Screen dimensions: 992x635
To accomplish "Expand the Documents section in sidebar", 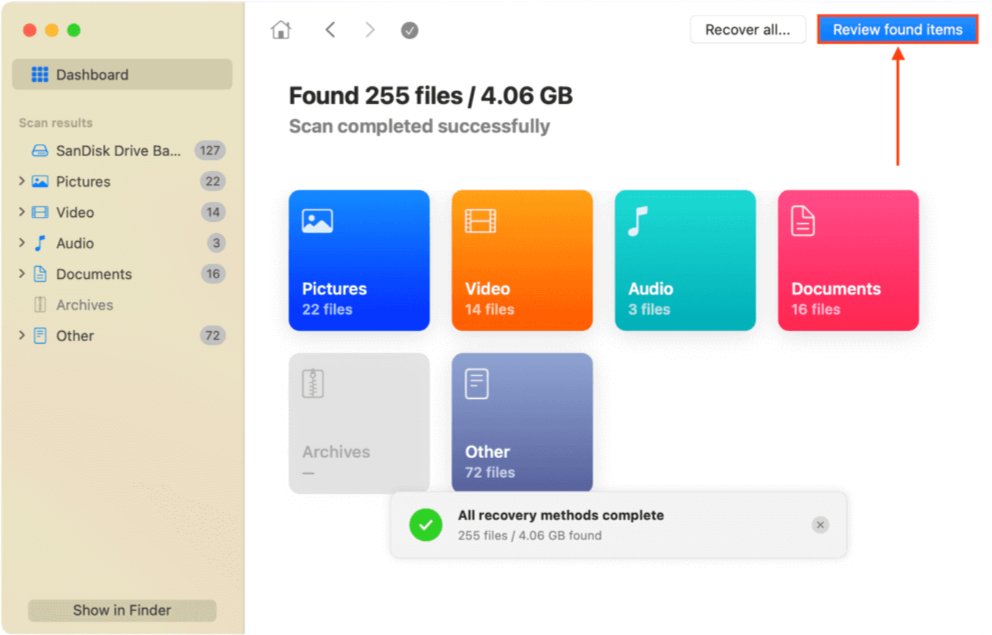I will (x=22, y=274).
